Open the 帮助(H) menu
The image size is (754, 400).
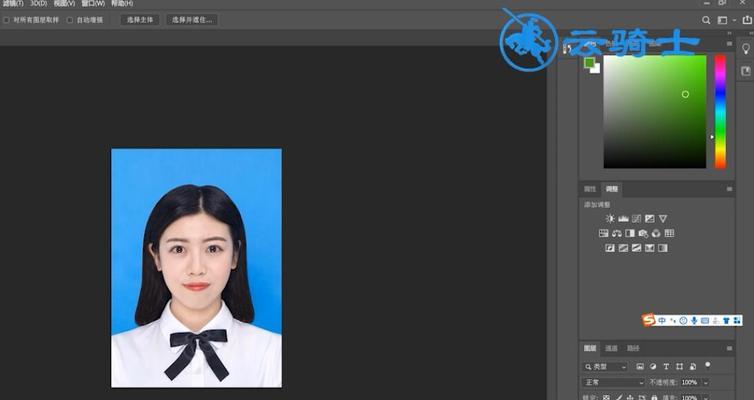tap(122, 3)
